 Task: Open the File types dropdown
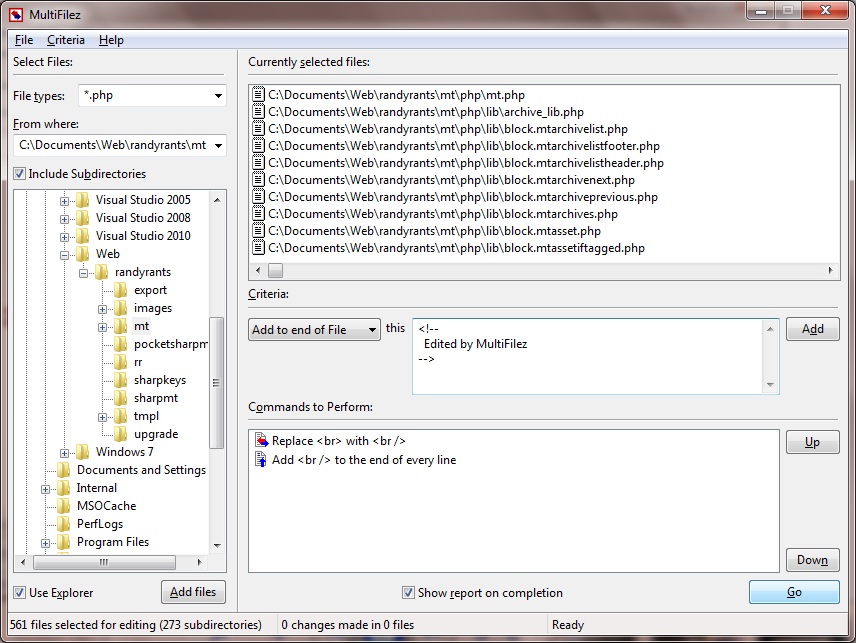pos(218,96)
